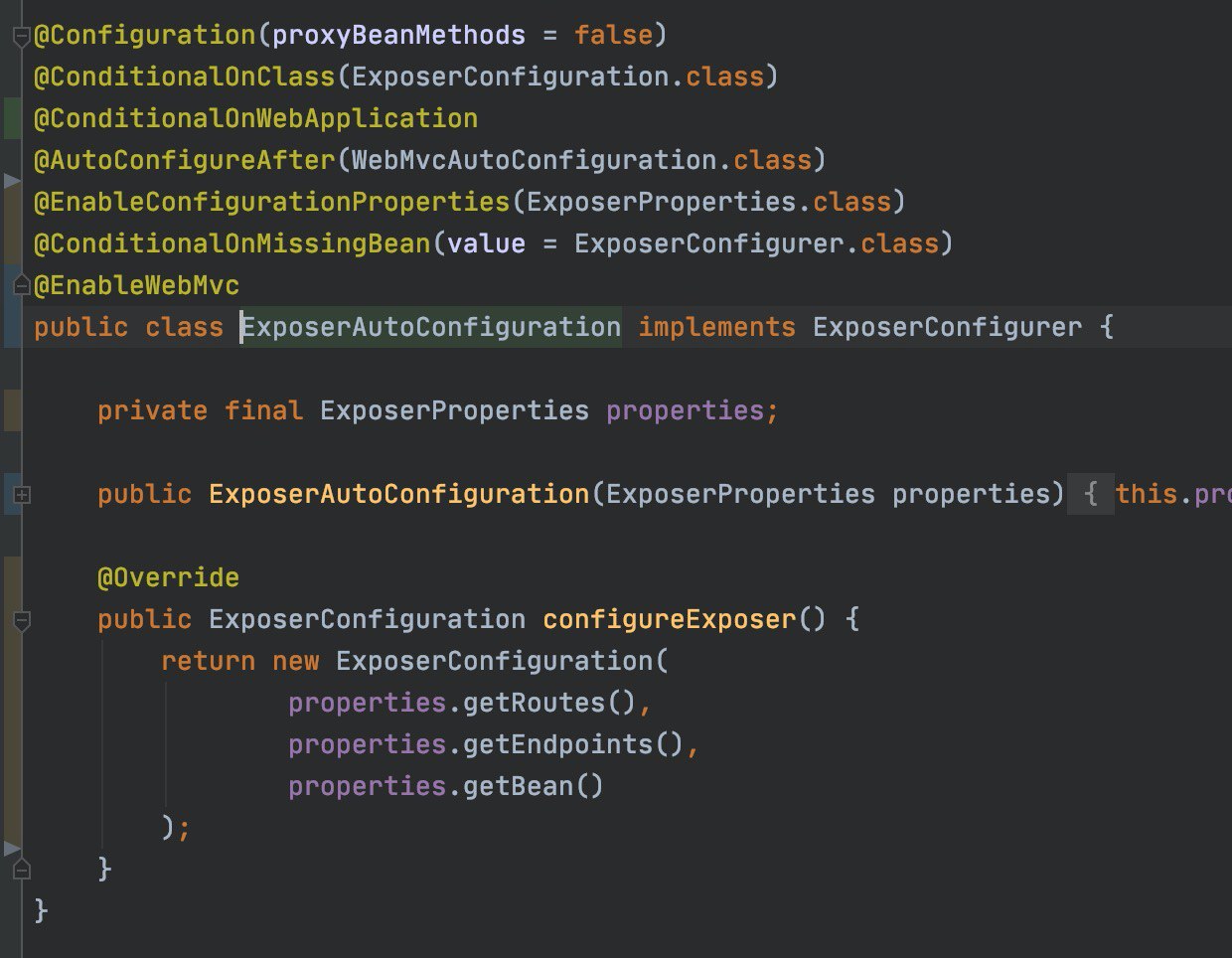Click the configureExposer method name
The height and width of the screenshot is (958, 1232).
coord(669,619)
